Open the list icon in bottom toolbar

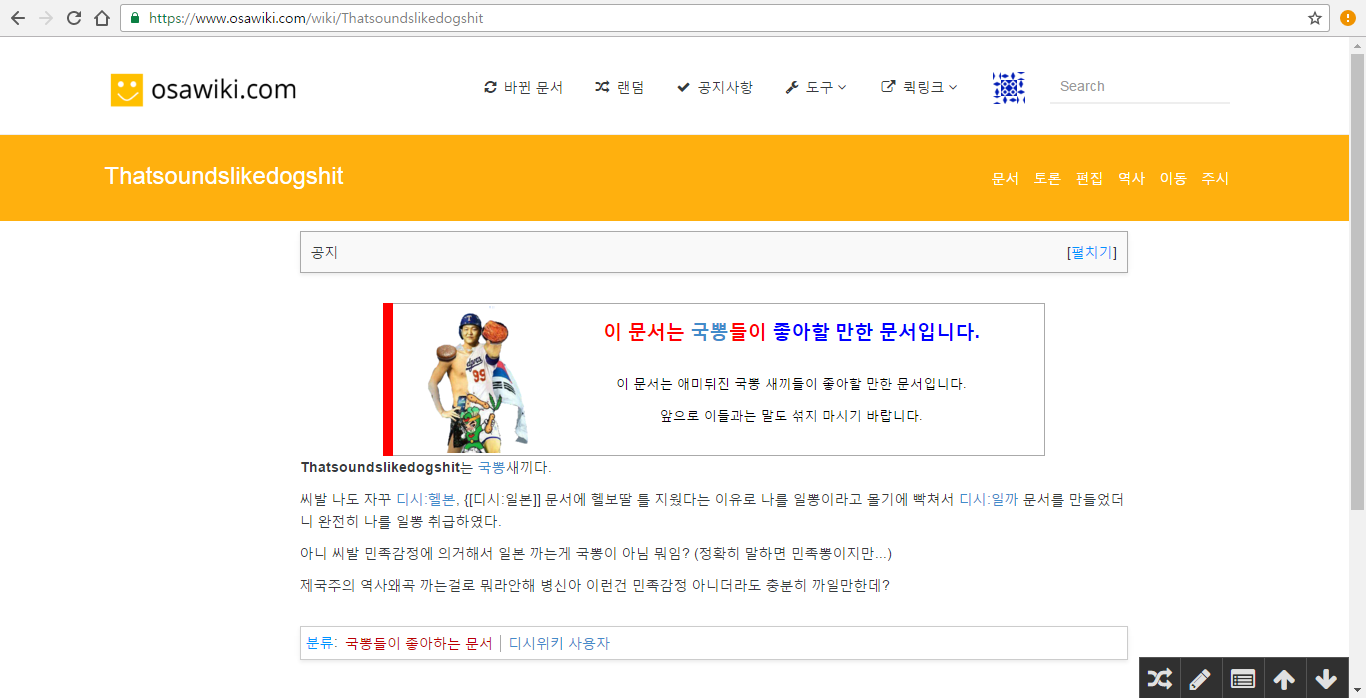click(x=1243, y=679)
